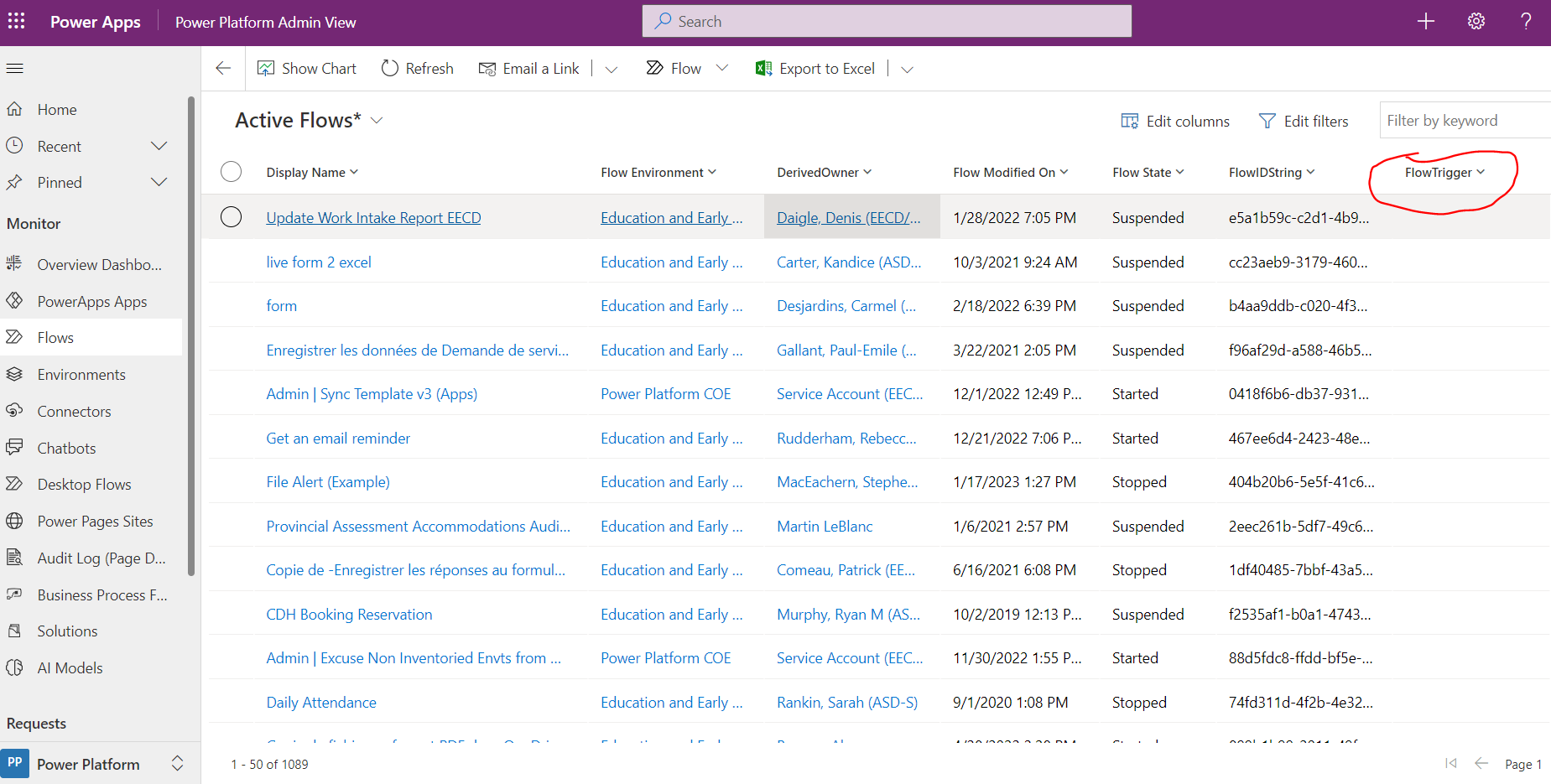Screen dimensions: 1551x784
Task: Expand the Active Flows view selector
Action: coord(377,120)
